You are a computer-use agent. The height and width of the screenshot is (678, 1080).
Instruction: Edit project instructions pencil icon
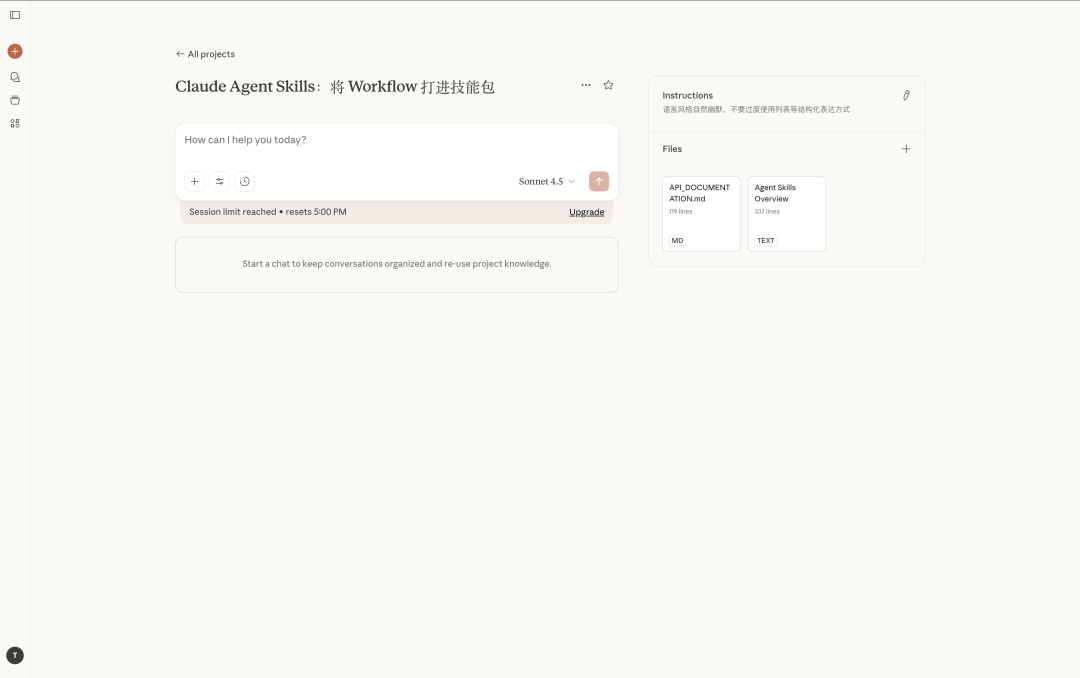pyautogui.click(x=906, y=96)
